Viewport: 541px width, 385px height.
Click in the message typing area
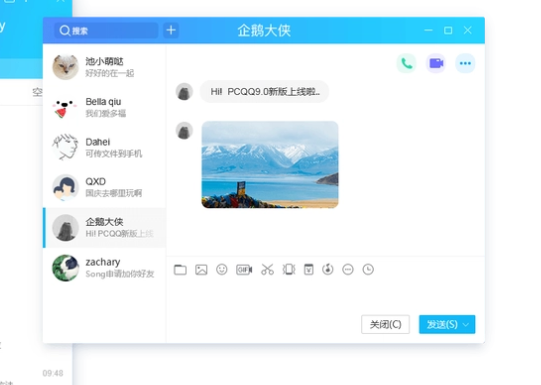(x=325, y=295)
